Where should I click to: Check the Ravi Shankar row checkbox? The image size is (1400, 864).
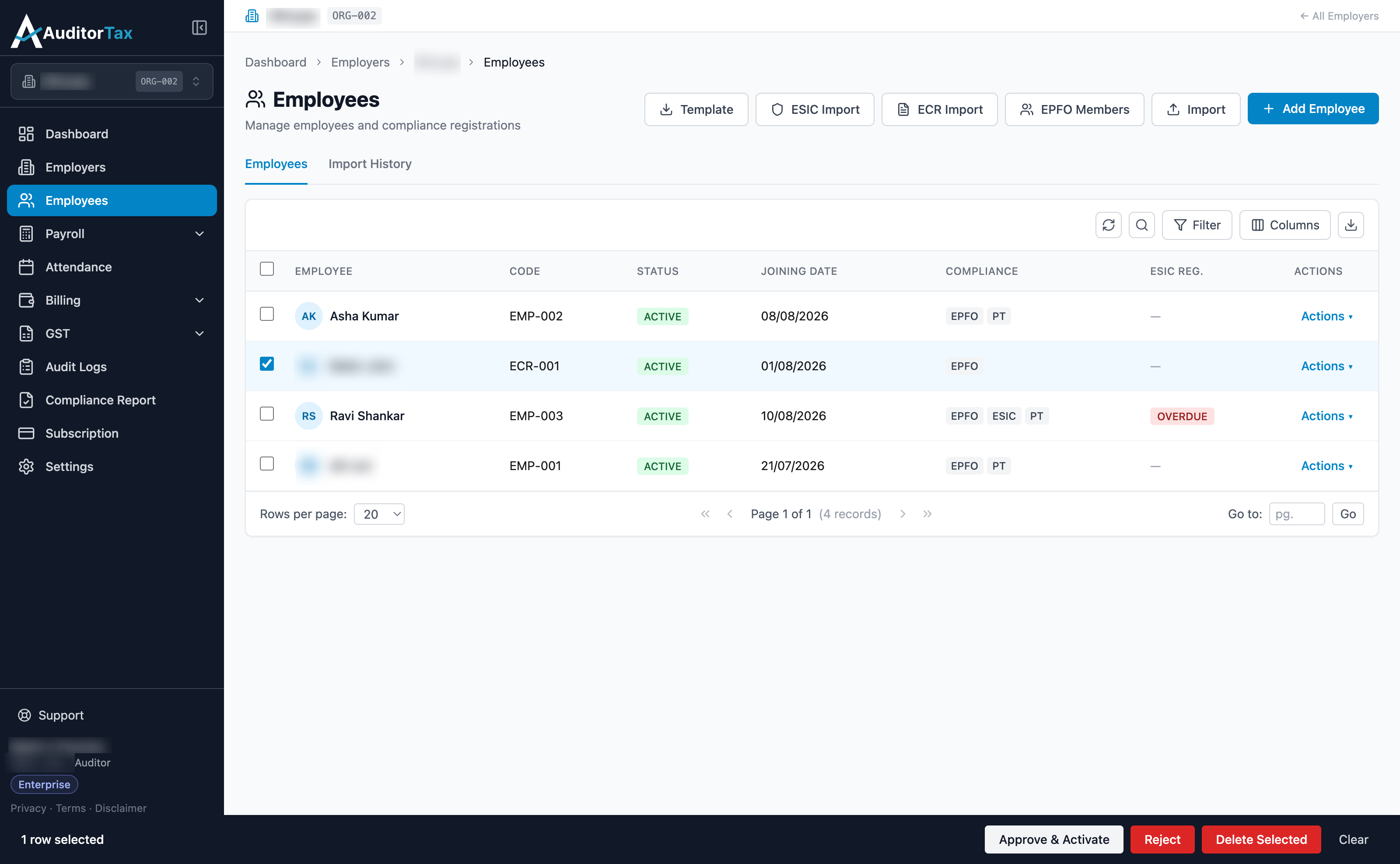coord(267,413)
